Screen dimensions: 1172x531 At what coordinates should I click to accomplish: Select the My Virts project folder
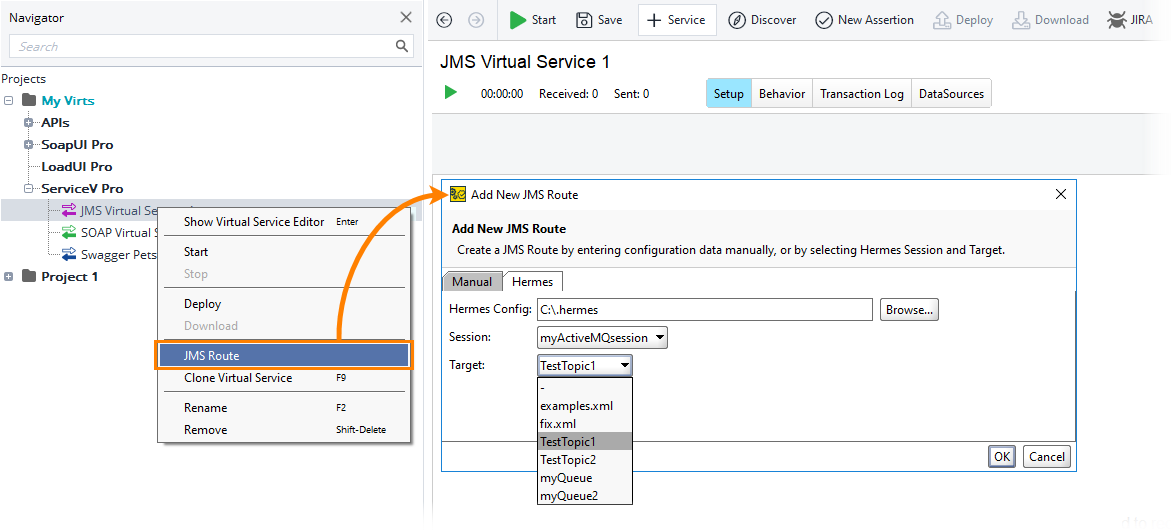[58, 100]
